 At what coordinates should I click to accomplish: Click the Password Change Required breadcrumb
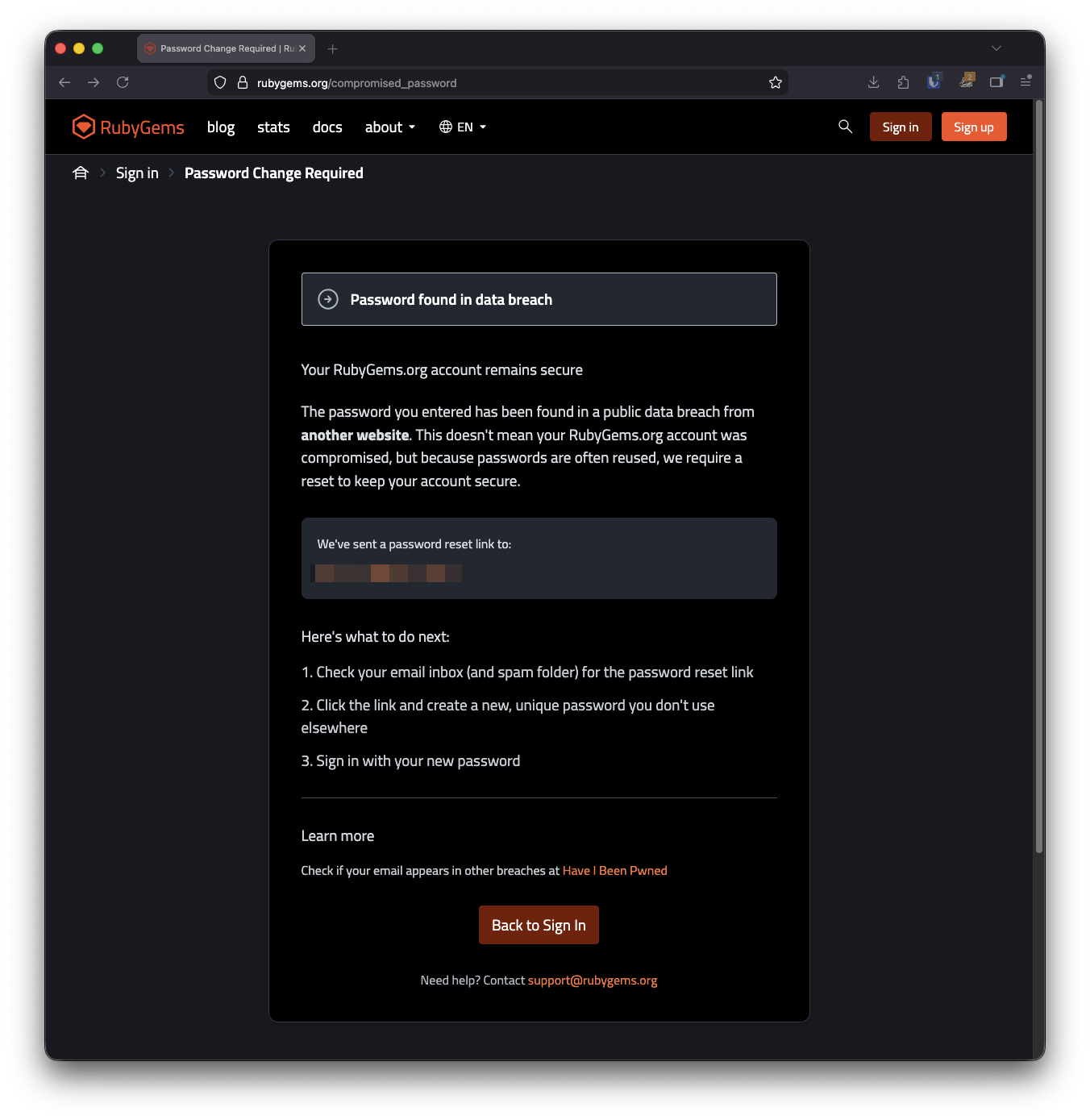point(274,173)
